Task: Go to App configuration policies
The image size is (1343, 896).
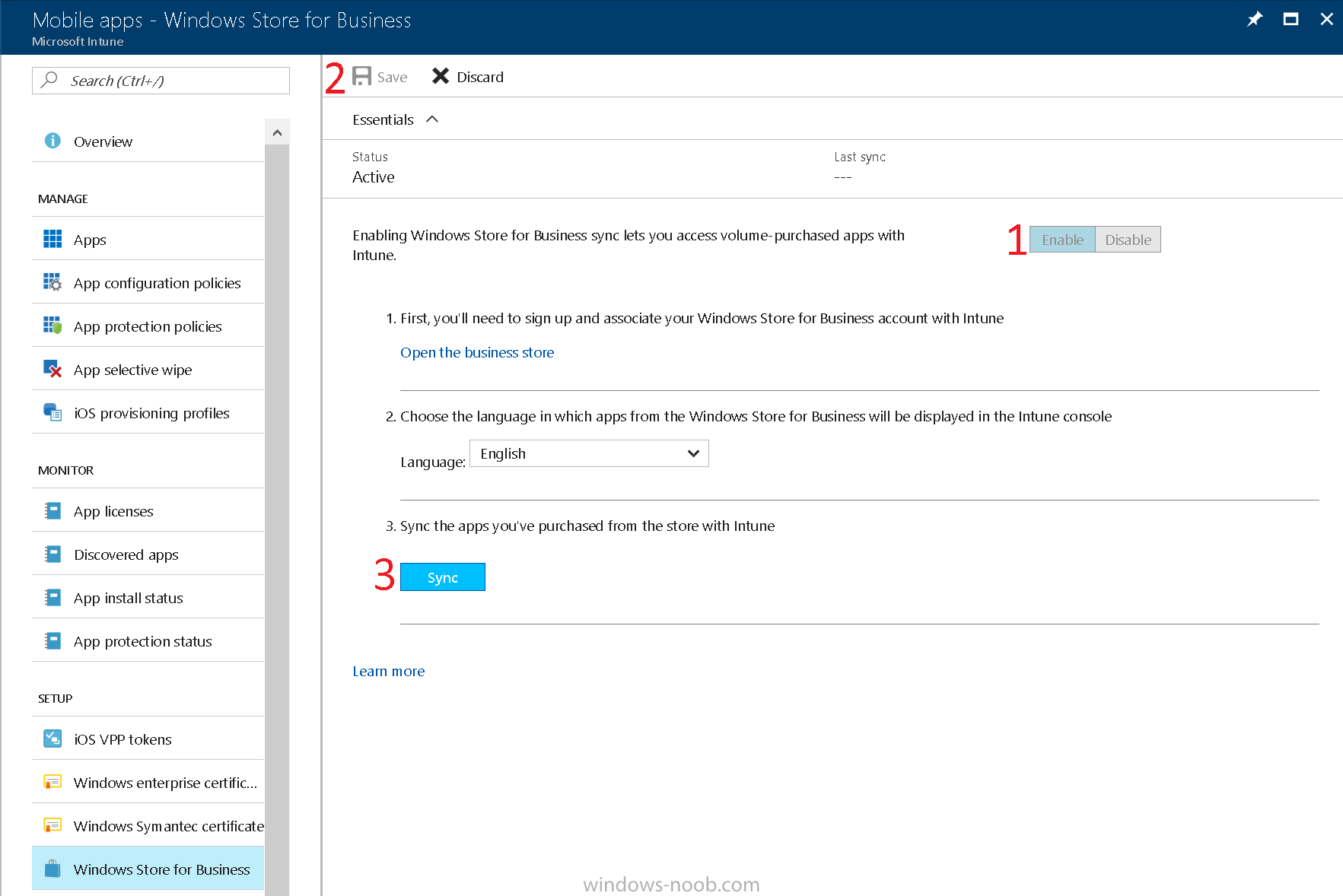Action: [148, 282]
